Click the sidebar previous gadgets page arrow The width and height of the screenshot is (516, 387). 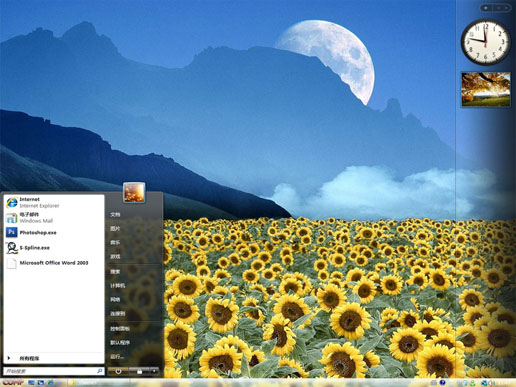coord(498,8)
